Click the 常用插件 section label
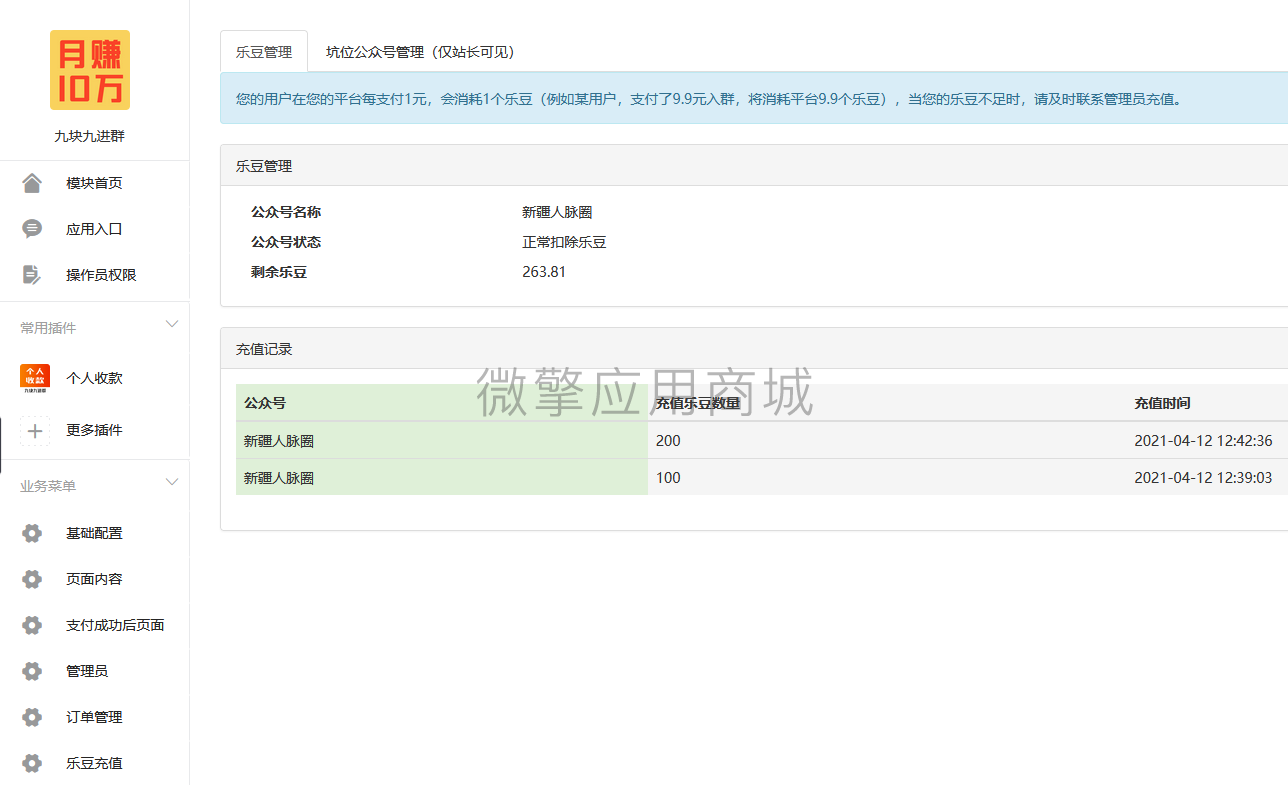The image size is (1288, 785). 48,328
